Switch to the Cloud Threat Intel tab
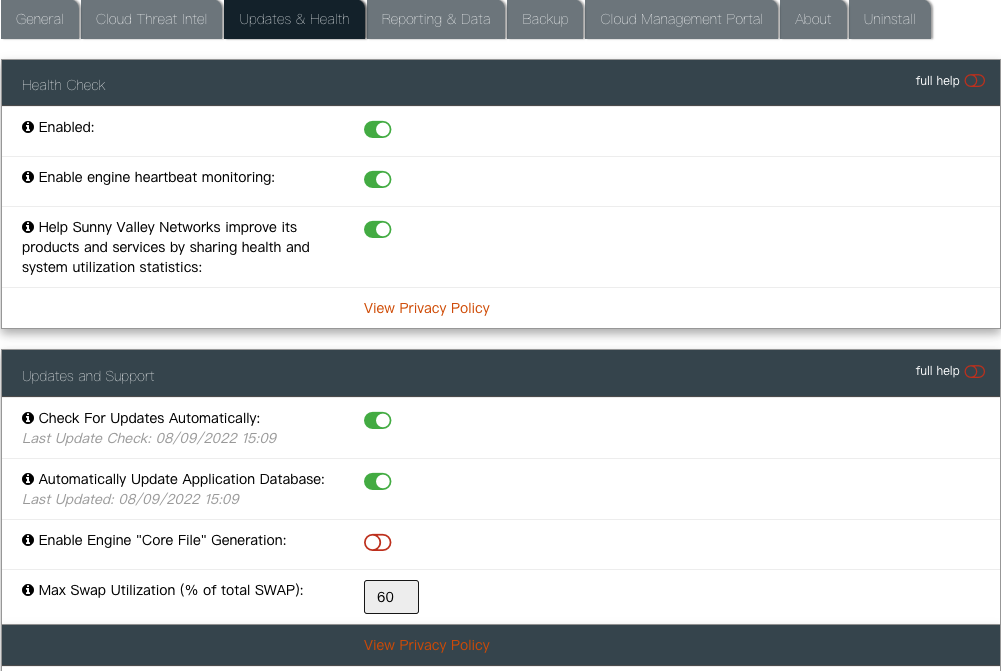The width and height of the screenshot is (1001, 671). (x=151, y=19)
